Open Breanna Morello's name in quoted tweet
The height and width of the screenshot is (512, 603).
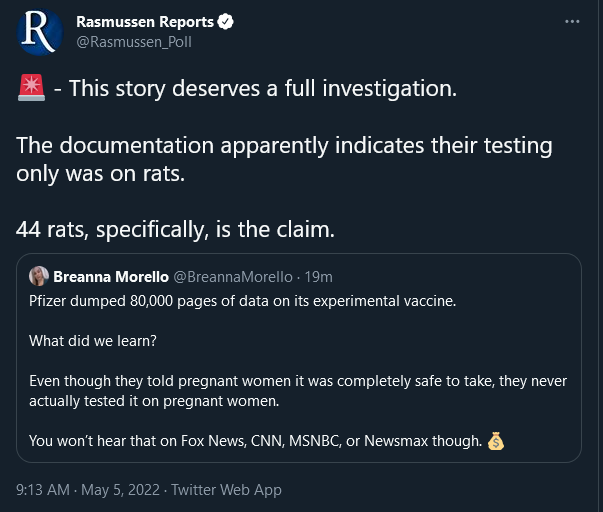point(111,277)
